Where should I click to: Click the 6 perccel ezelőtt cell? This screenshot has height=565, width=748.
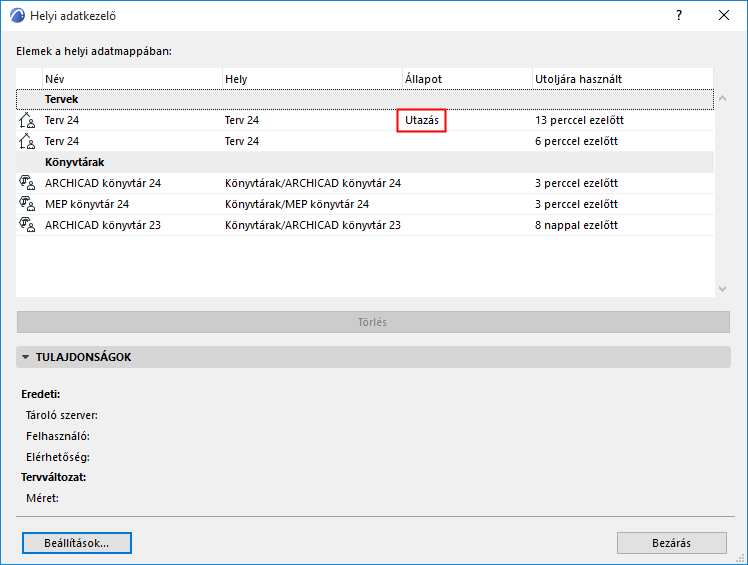coord(576,141)
